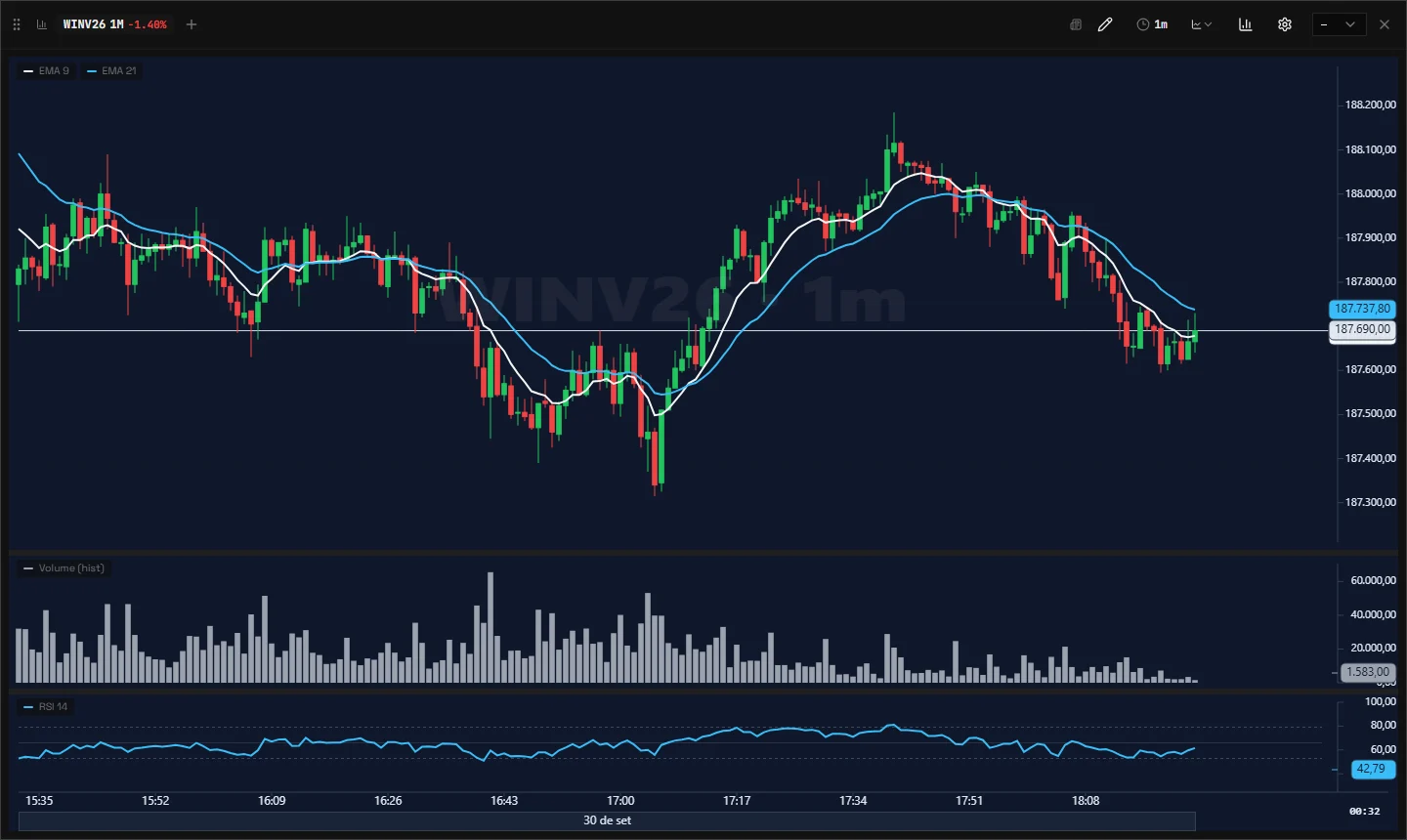1407x840 pixels.
Task: Toggle the RSI 14 legend label
Action: [46, 706]
